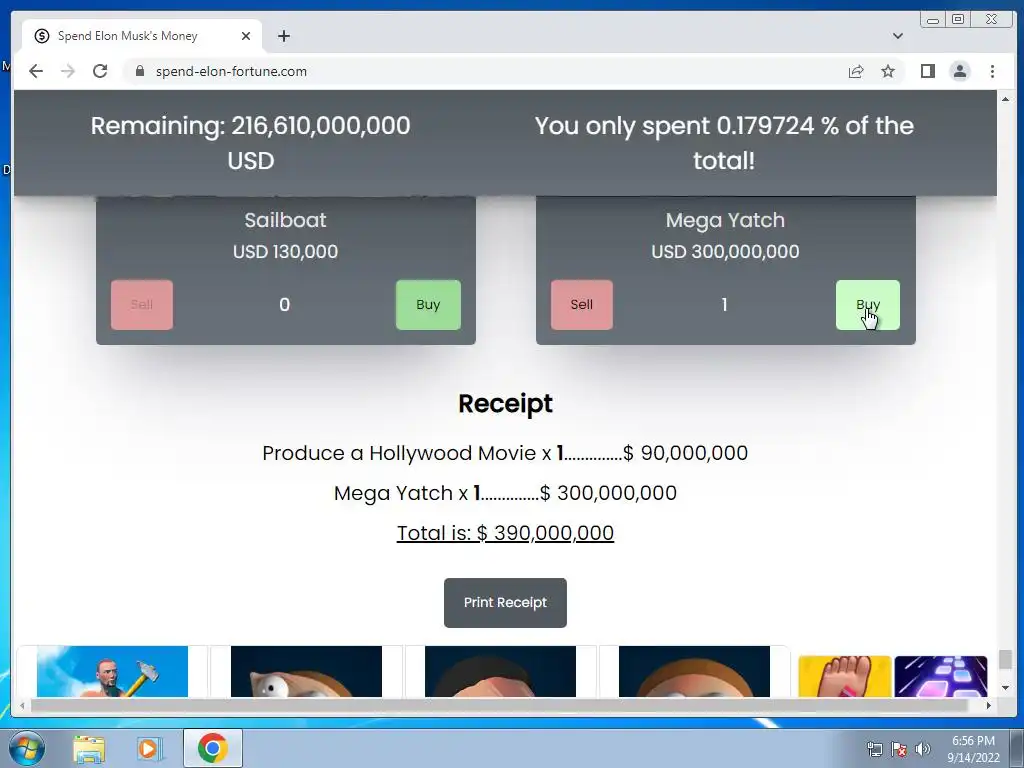Open the clock showing 6:56 PM
This screenshot has width=1024, height=768.
pos(973,749)
